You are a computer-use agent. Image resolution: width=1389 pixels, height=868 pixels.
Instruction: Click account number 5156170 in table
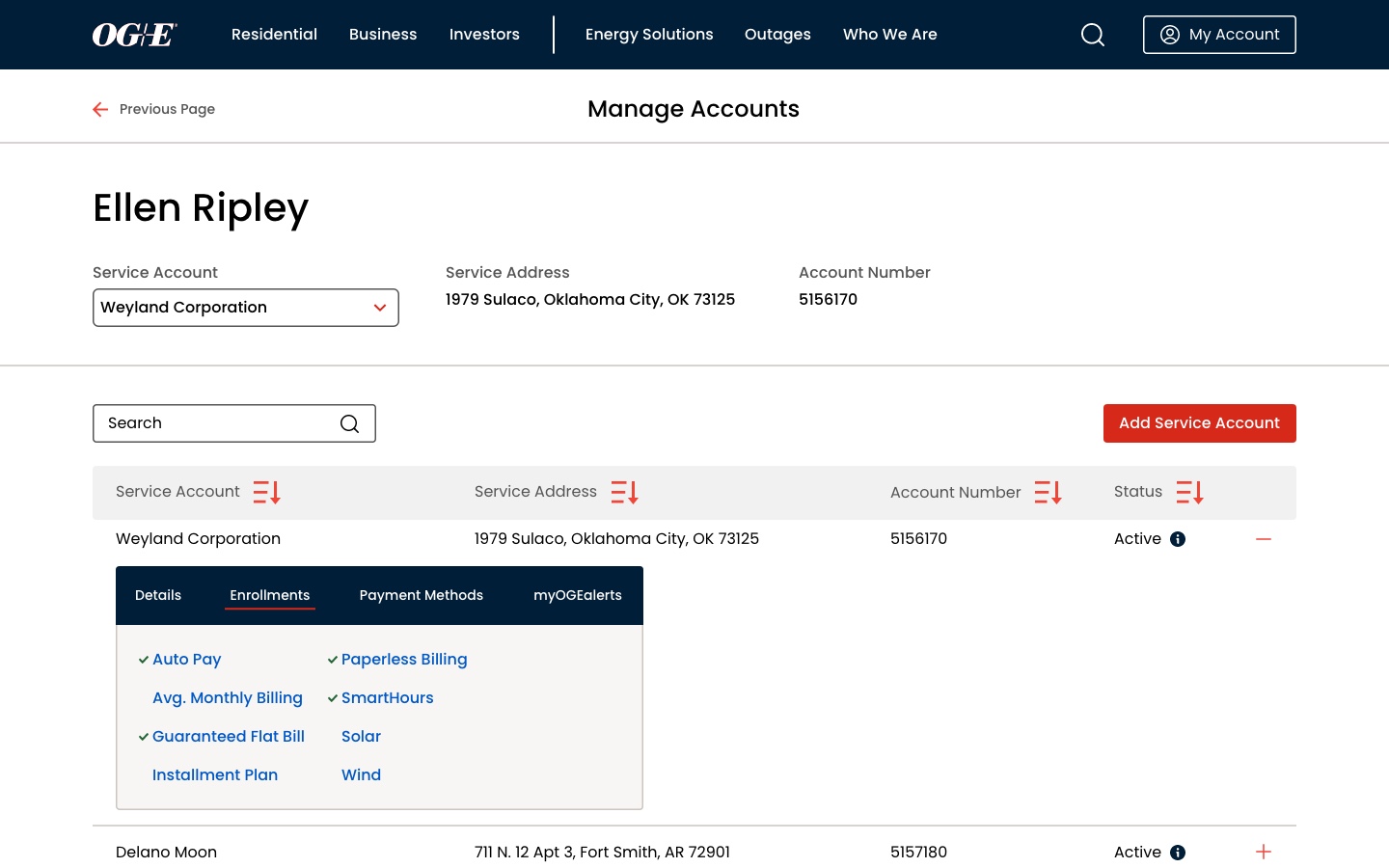click(x=918, y=539)
